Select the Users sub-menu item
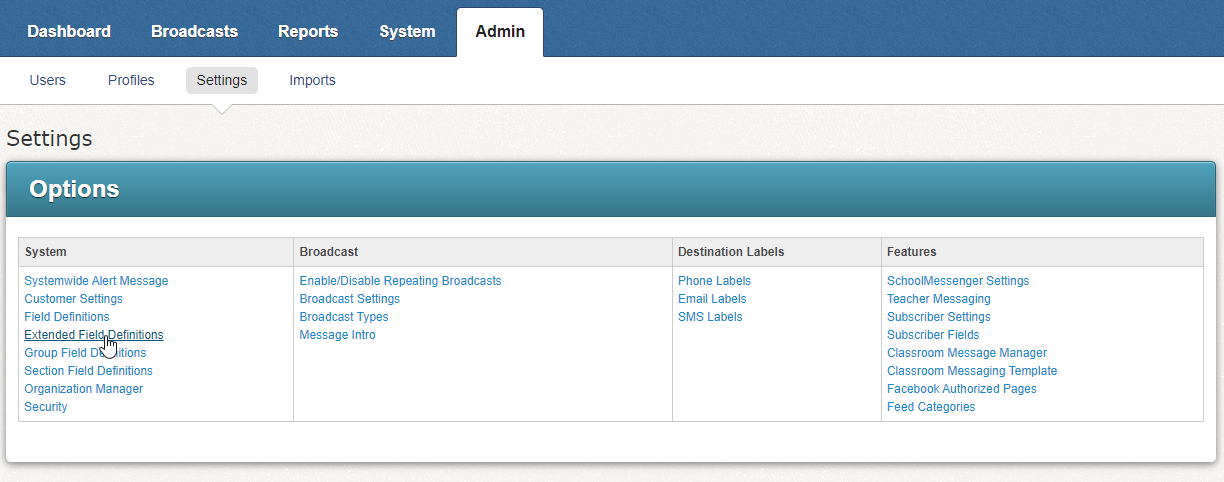 pos(48,80)
